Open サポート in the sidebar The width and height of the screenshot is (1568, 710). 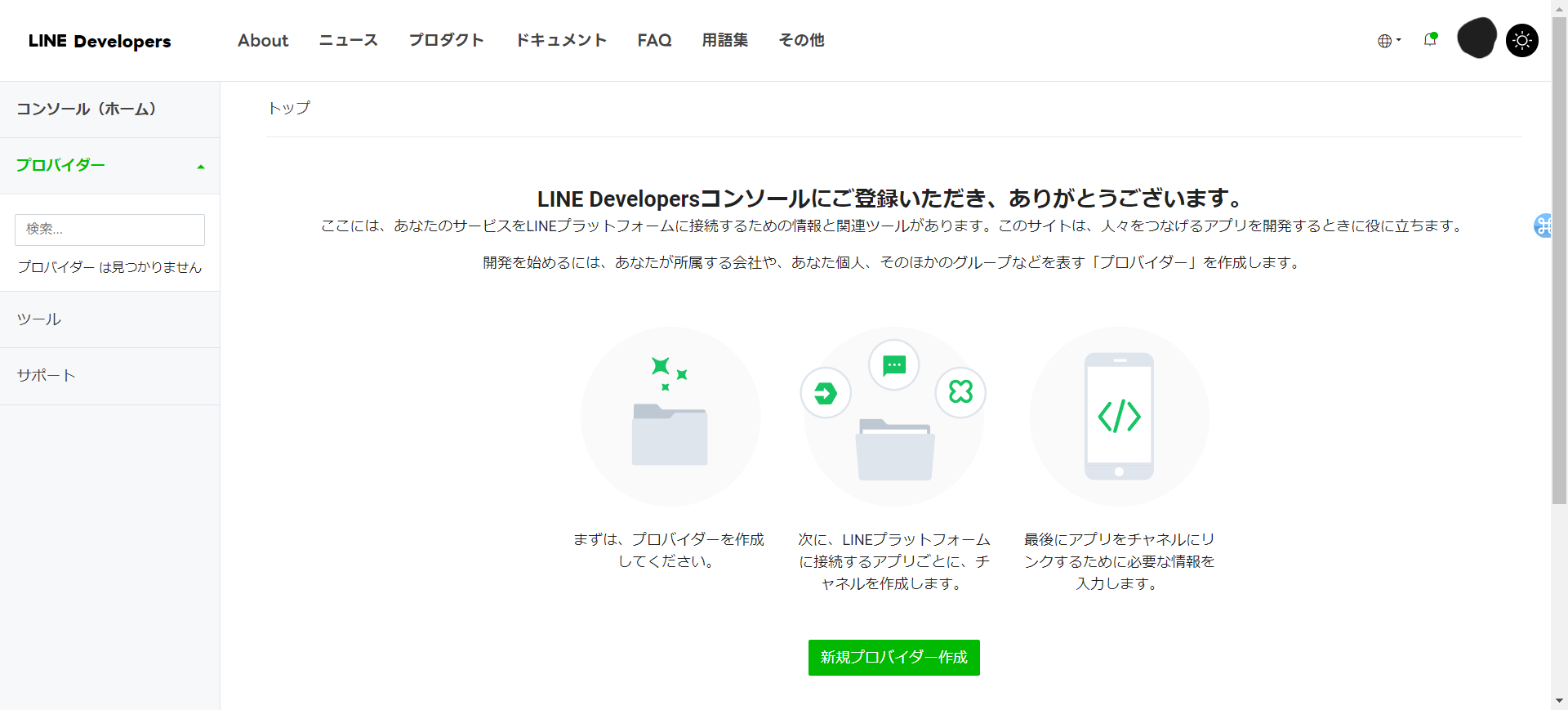point(109,376)
